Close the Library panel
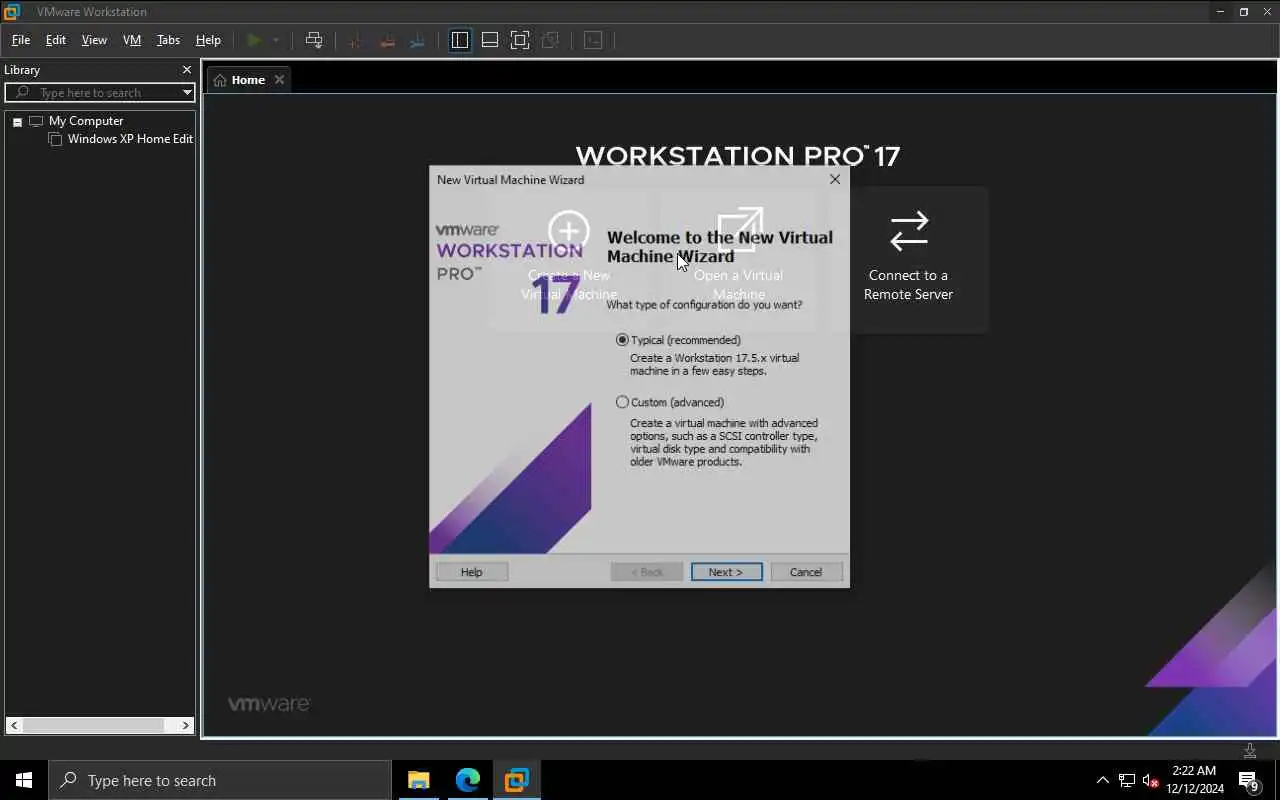Viewport: 1280px width, 800px height. [x=186, y=70]
